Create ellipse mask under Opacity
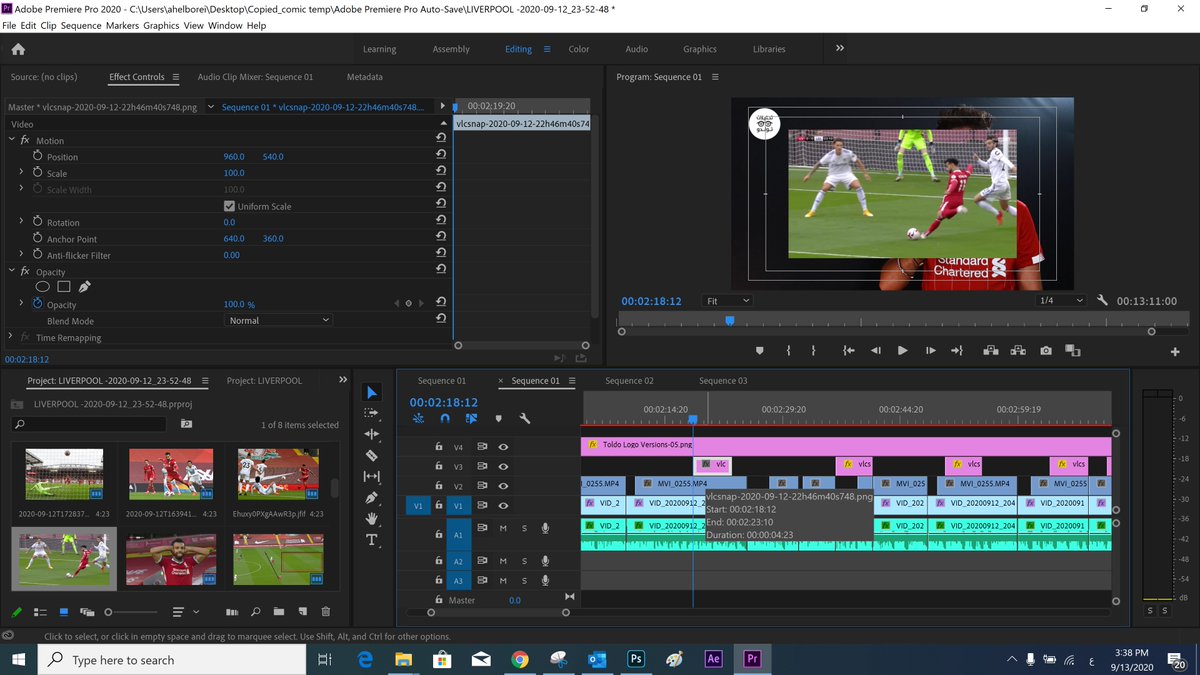The height and width of the screenshot is (675, 1200). tap(42, 287)
